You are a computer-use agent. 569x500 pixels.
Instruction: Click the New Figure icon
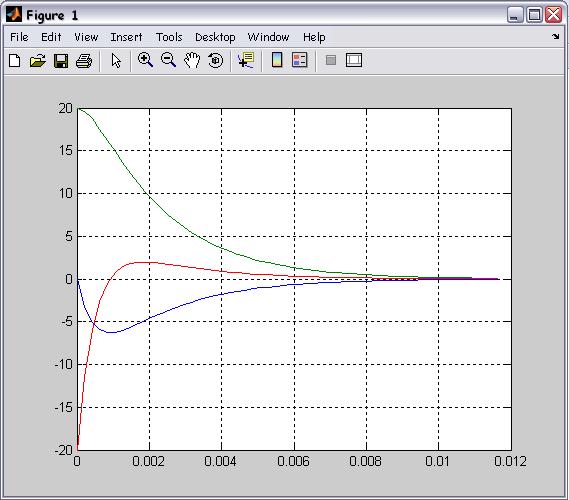tap(15, 61)
